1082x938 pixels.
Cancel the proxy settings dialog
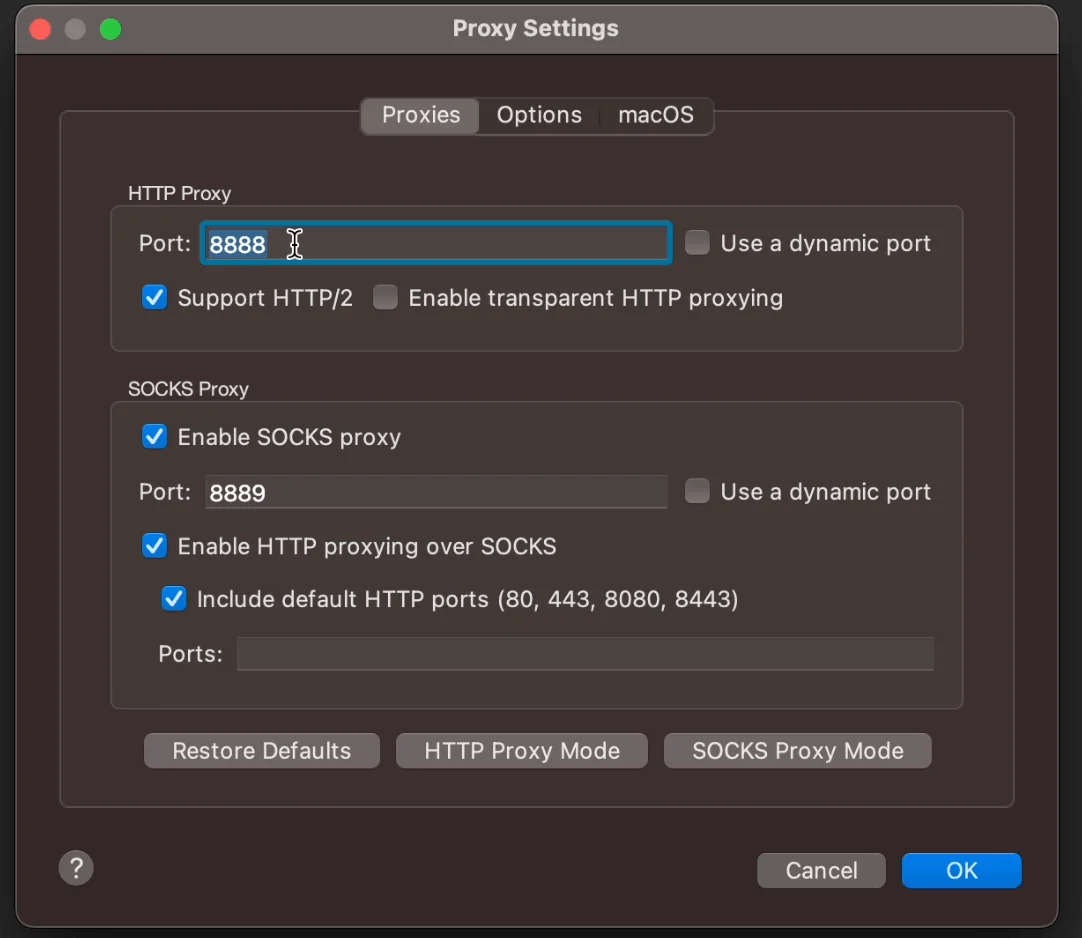821,870
